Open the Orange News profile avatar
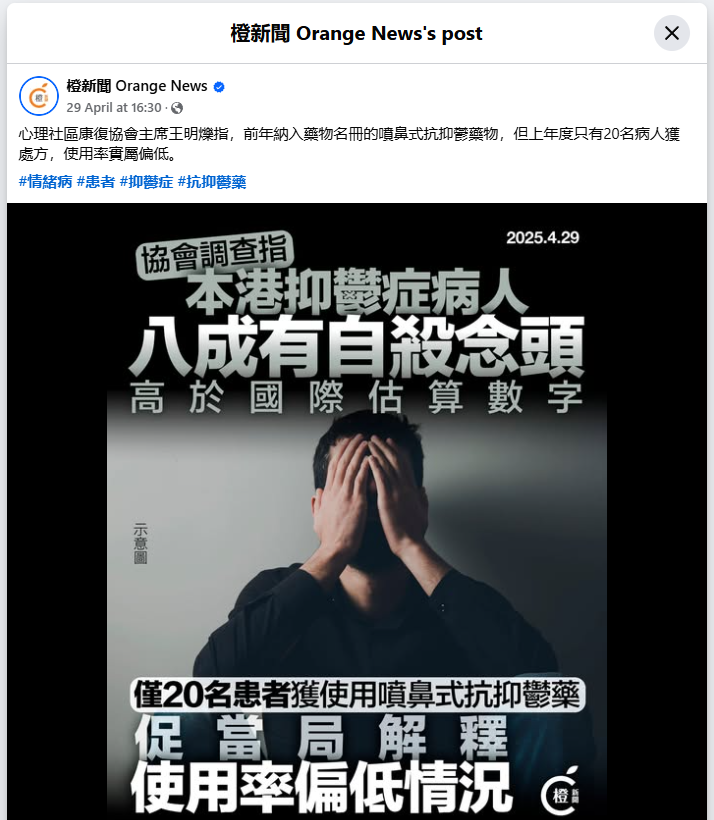Viewport: 714px width, 820px height. point(39,96)
